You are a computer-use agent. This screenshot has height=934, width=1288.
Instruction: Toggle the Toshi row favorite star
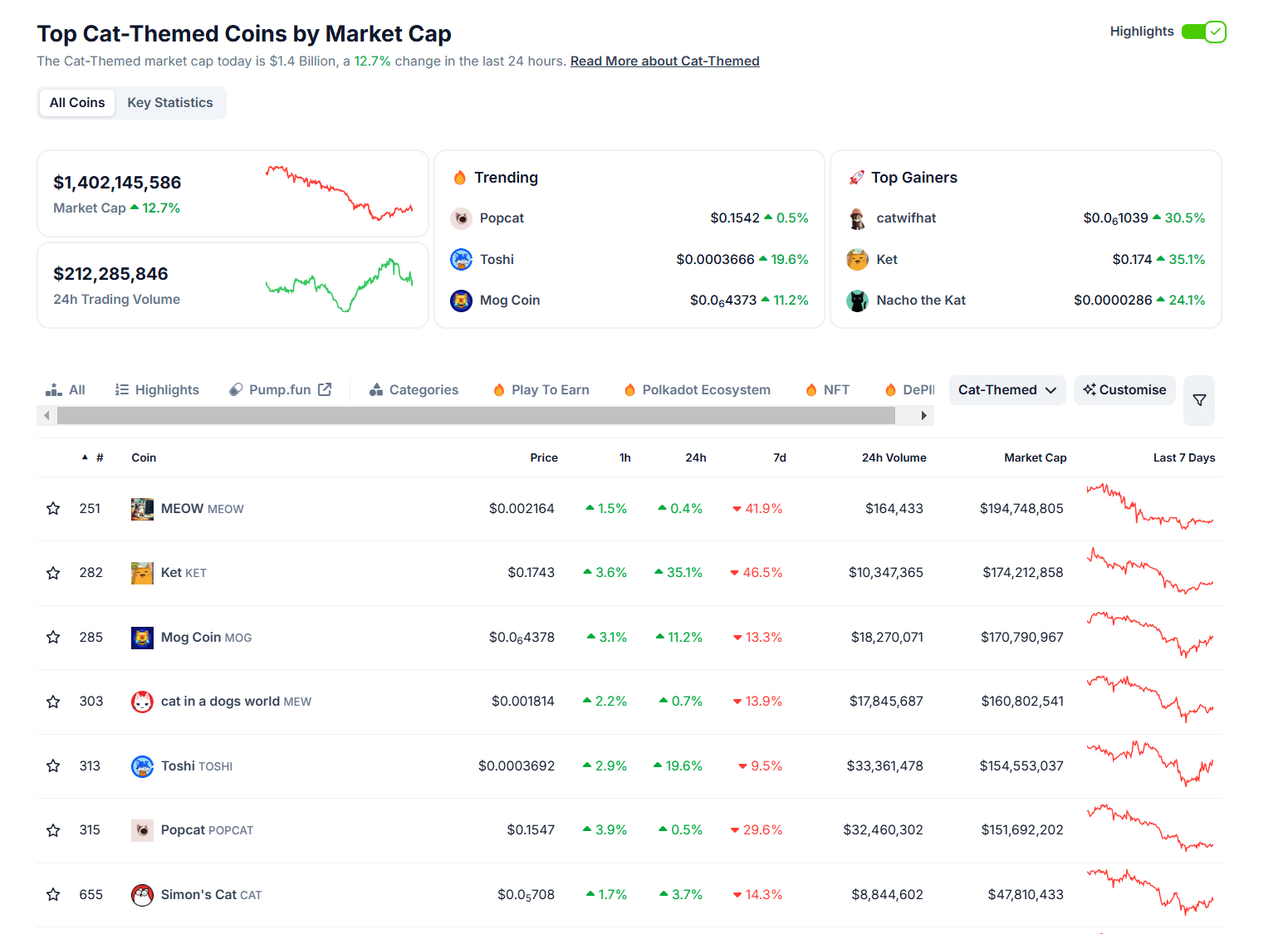coord(53,765)
